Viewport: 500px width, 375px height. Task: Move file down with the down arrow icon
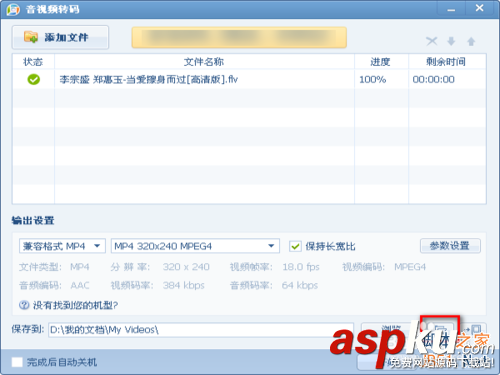pos(451,41)
